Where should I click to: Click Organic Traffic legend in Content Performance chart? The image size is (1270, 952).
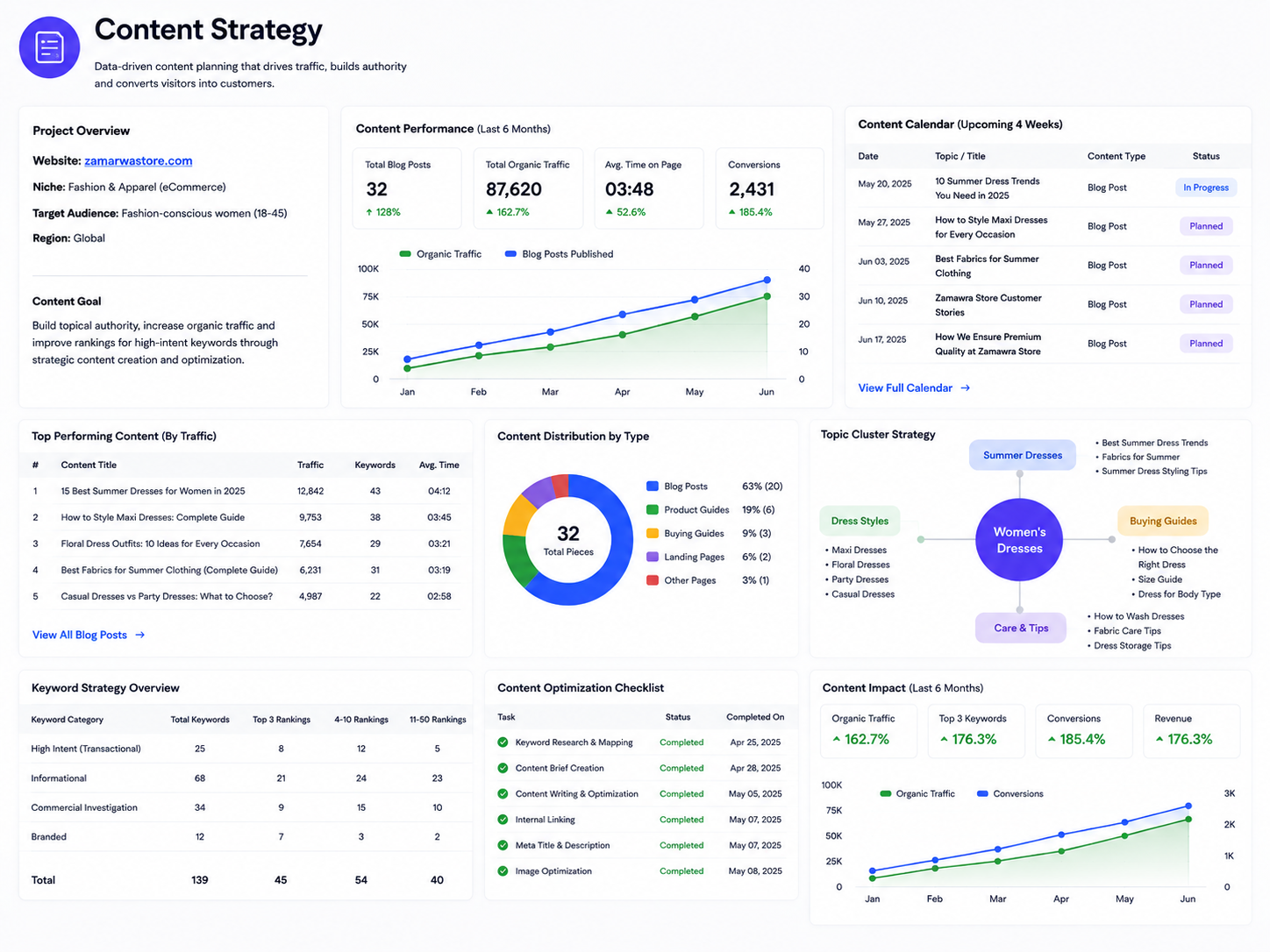440,254
